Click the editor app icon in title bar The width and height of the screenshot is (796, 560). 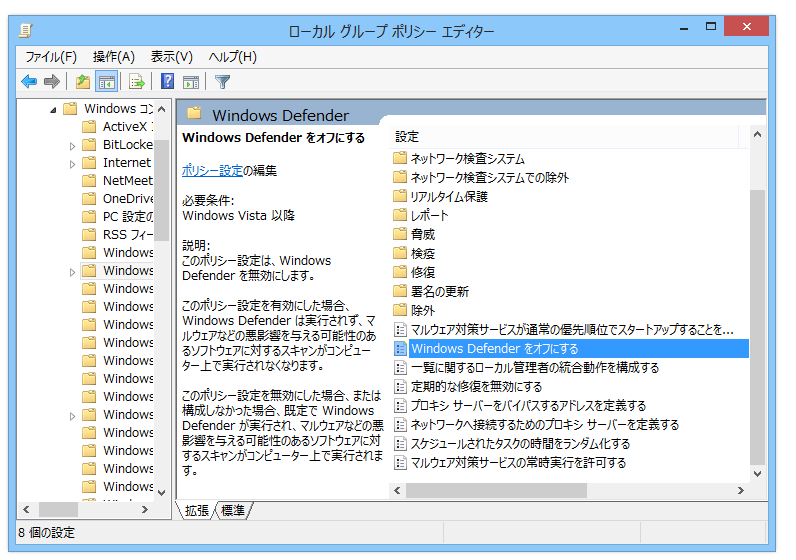[25, 31]
